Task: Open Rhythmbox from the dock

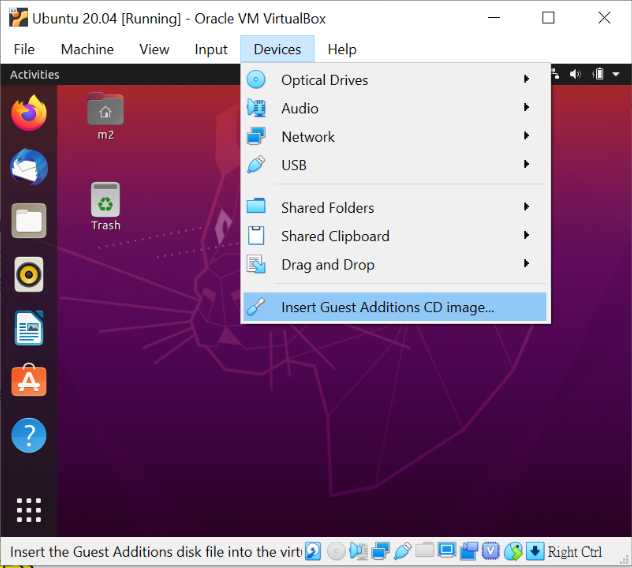Action: 29,275
